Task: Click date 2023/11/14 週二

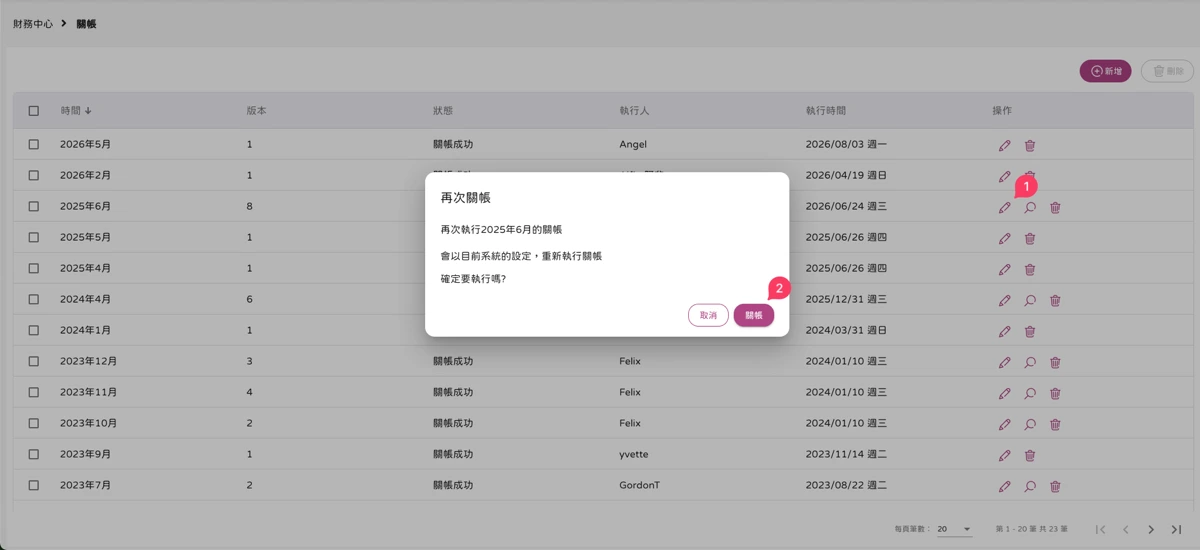Action: (x=846, y=454)
